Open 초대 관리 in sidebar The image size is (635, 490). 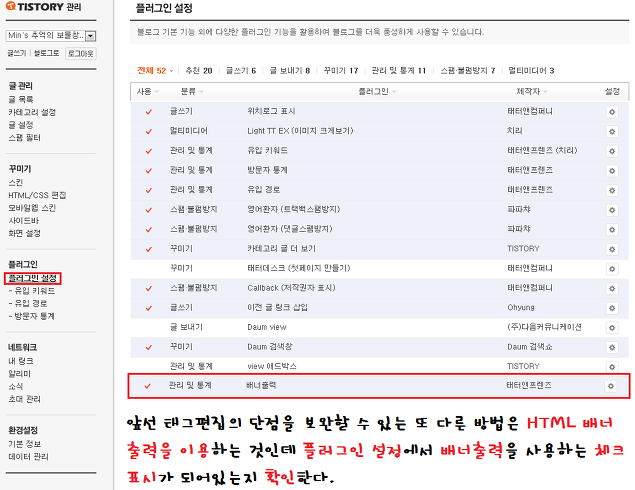coord(24,399)
